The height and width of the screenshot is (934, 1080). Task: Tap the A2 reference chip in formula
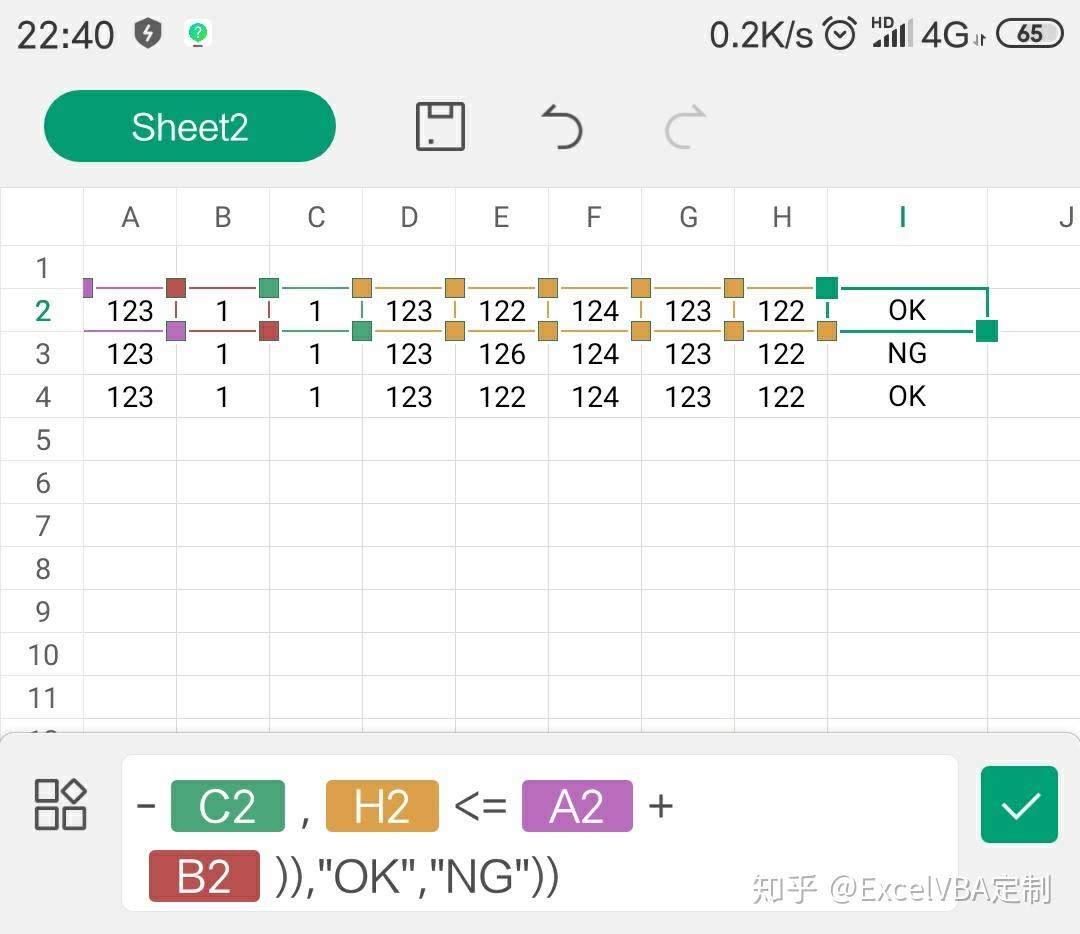pyautogui.click(x=577, y=806)
